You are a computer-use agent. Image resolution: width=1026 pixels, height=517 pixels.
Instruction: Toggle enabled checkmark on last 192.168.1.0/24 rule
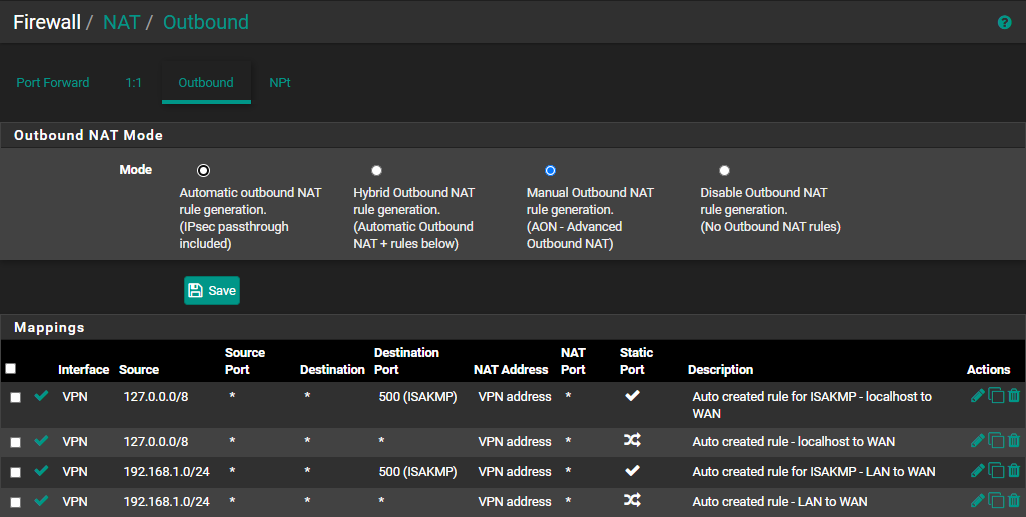point(41,501)
